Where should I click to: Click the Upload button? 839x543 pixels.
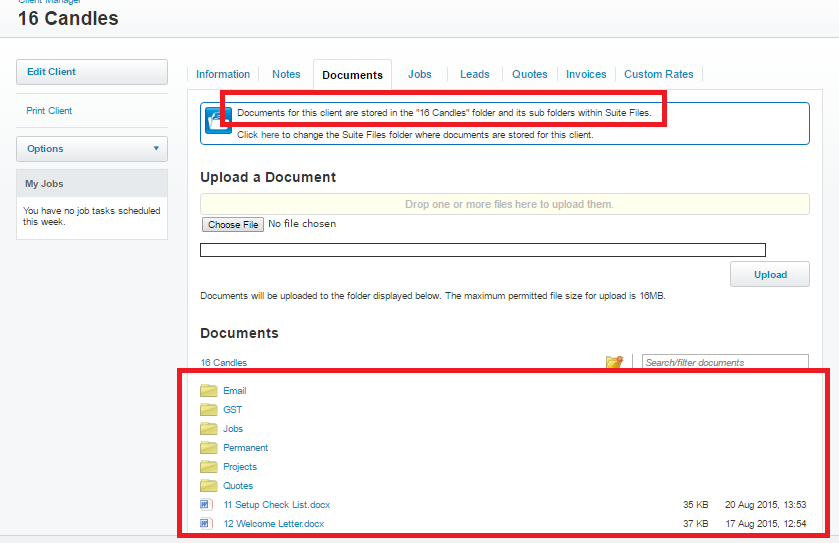[770, 274]
